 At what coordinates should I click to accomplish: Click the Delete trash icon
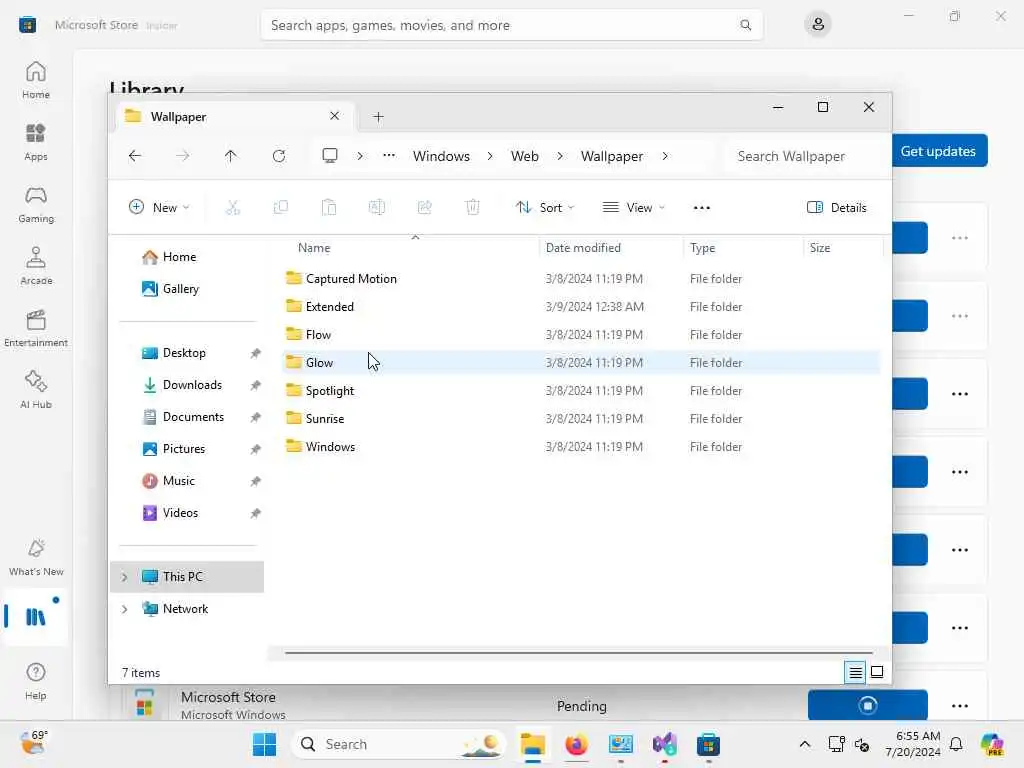(x=473, y=208)
